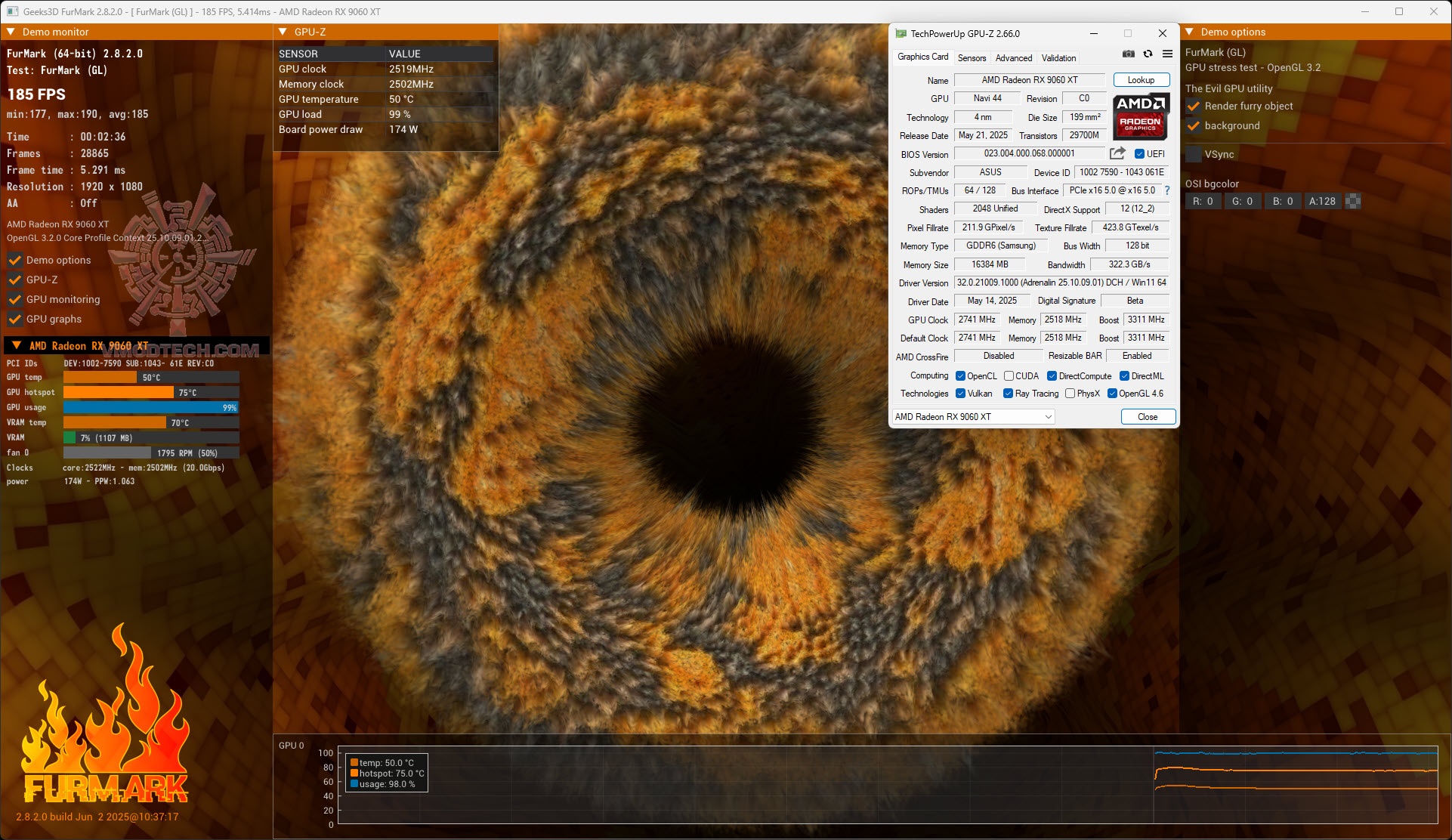Toggle the GPU graphs checkbox

coord(15,320)
